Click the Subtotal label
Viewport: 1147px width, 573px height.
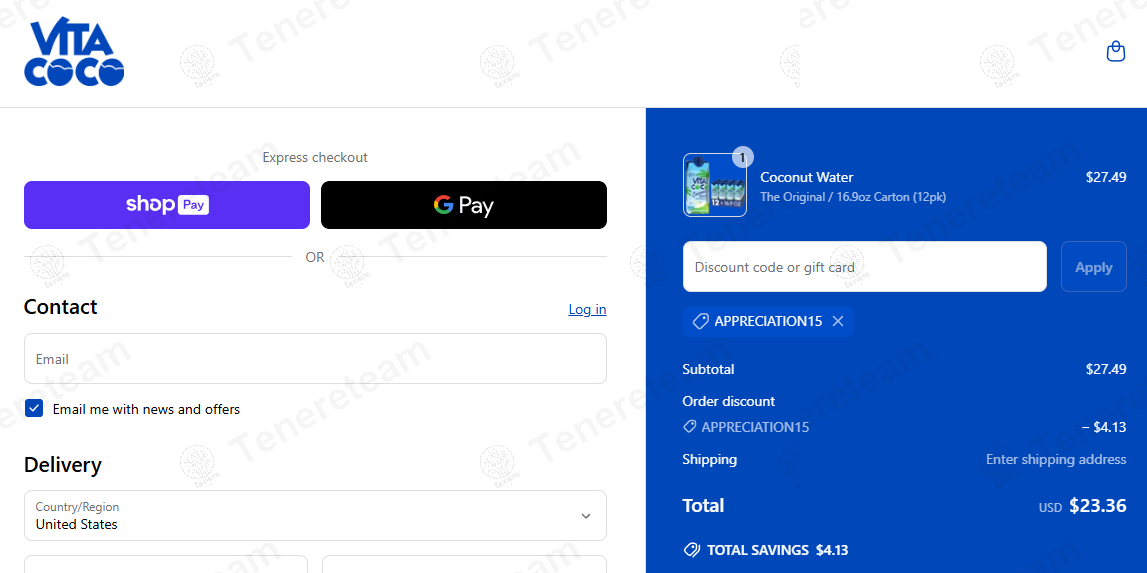[x=708, y=369]
